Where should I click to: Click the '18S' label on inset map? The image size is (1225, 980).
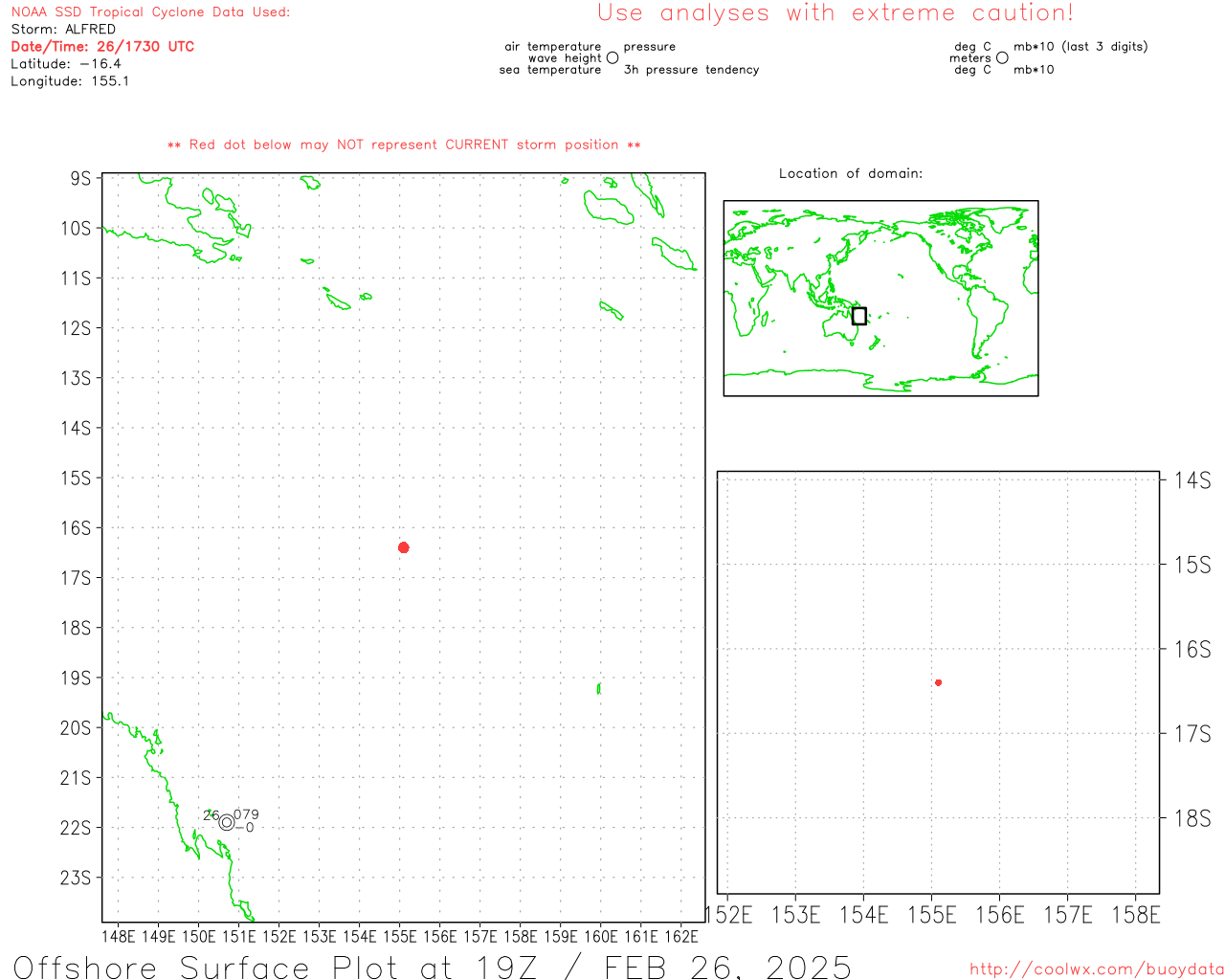1192,818
